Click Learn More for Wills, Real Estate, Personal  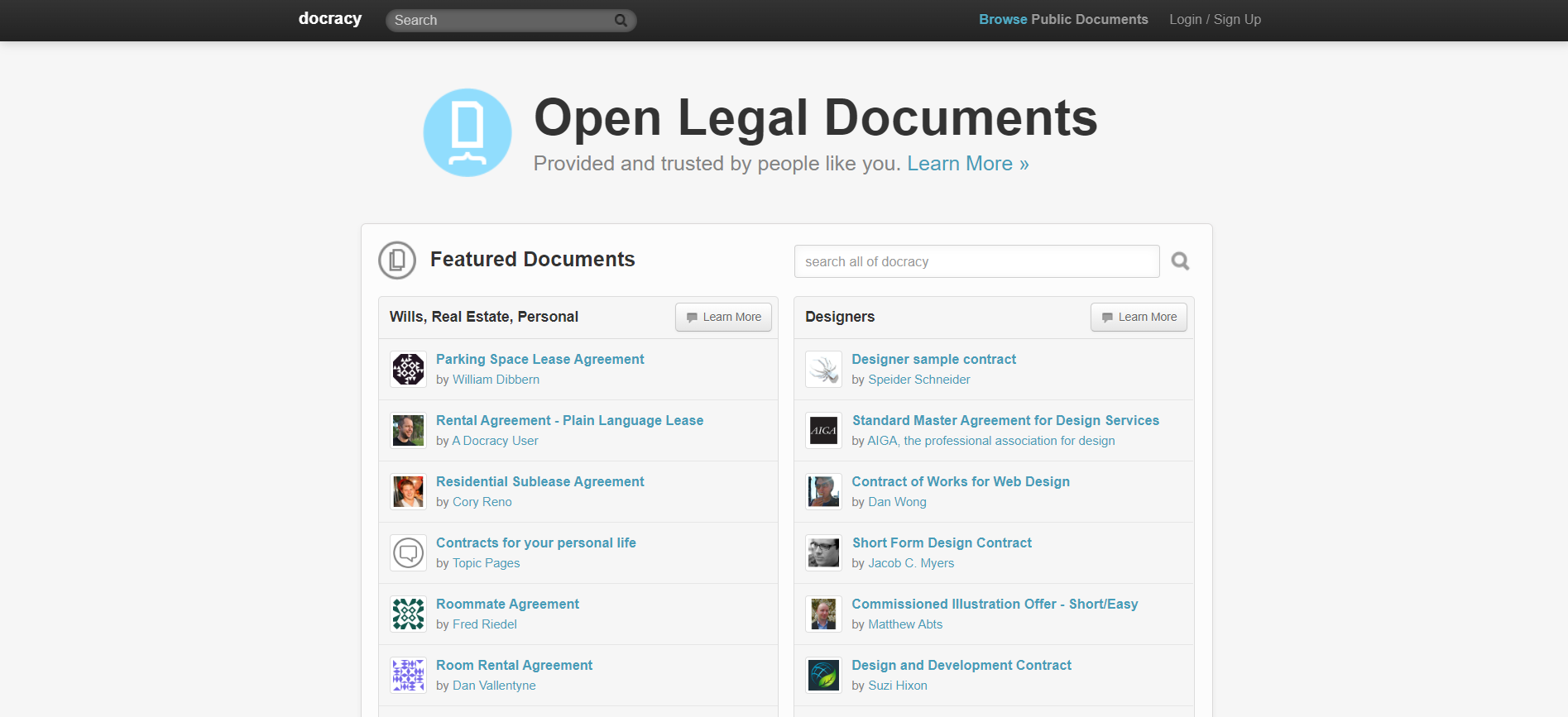click(x=723, y=317)
